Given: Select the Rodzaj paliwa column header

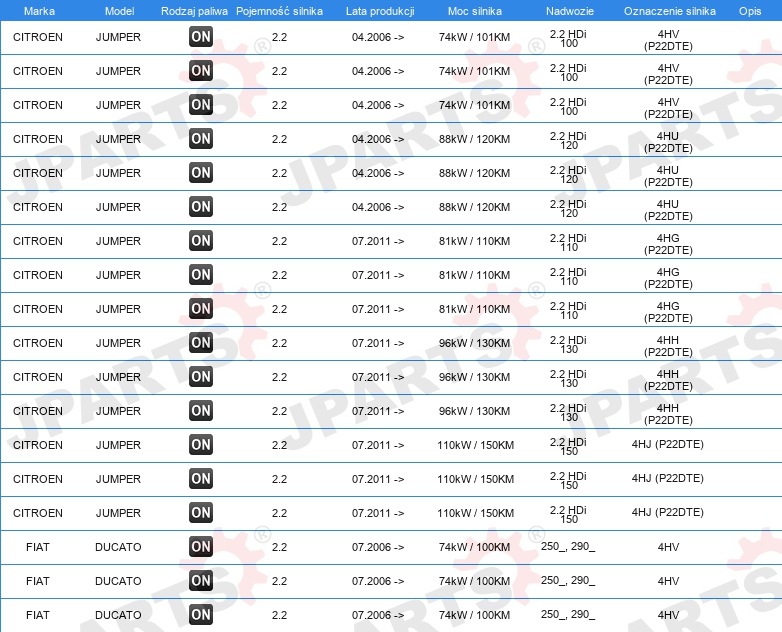Looking at the screenshot, I should pyautogui.click(x=194, y=11).
